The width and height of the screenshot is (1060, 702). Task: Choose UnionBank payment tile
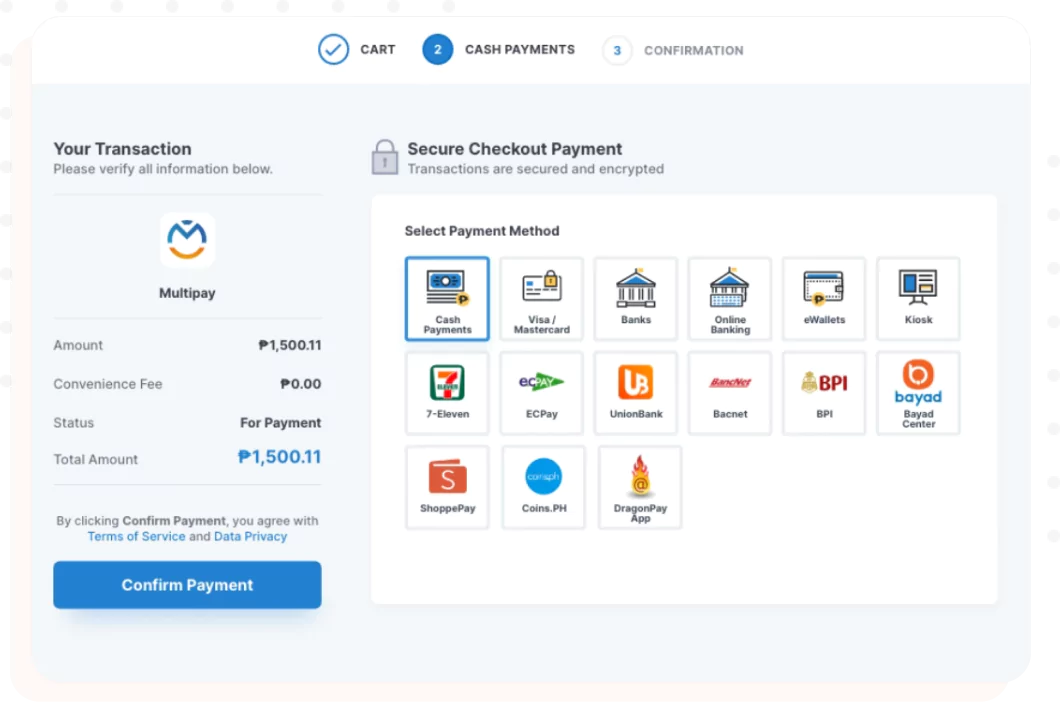[635, 393]
